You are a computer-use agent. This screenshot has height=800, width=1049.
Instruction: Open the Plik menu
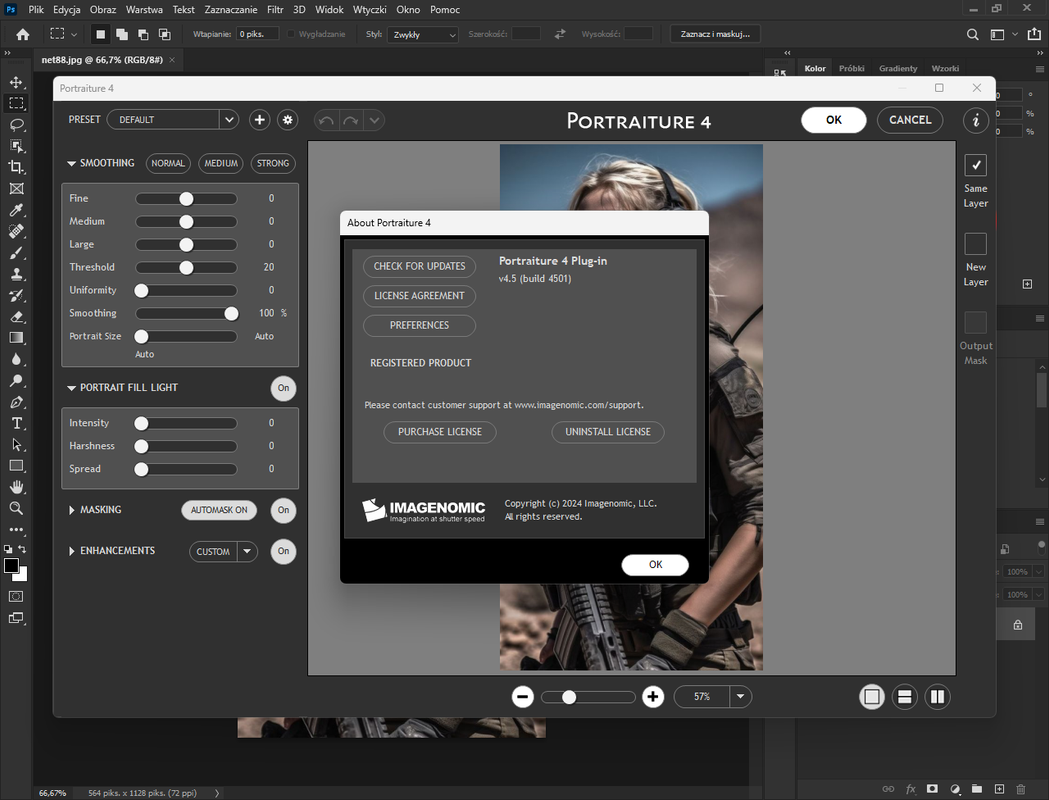tap(36, 9)
